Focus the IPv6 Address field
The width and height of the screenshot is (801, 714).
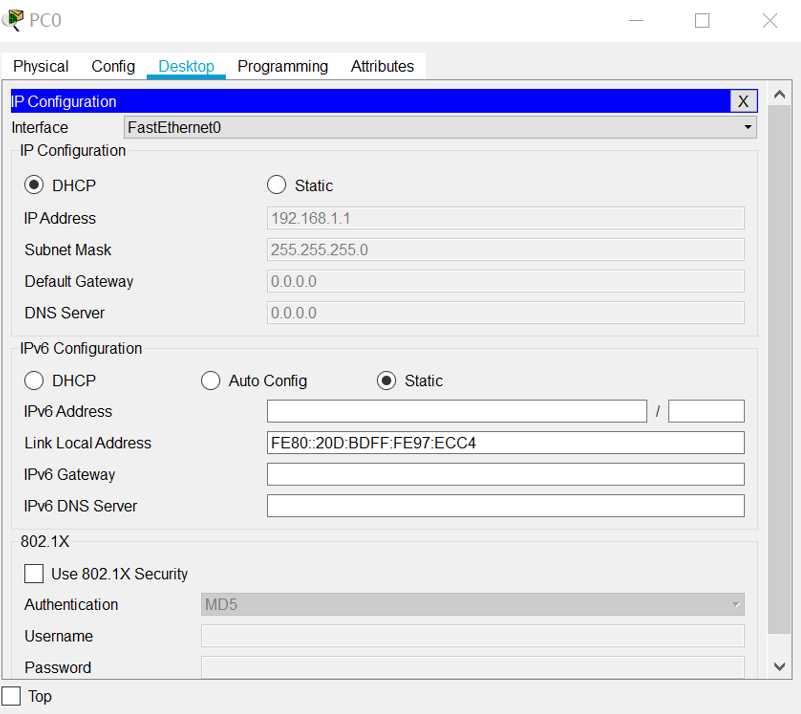coord(457,411)
